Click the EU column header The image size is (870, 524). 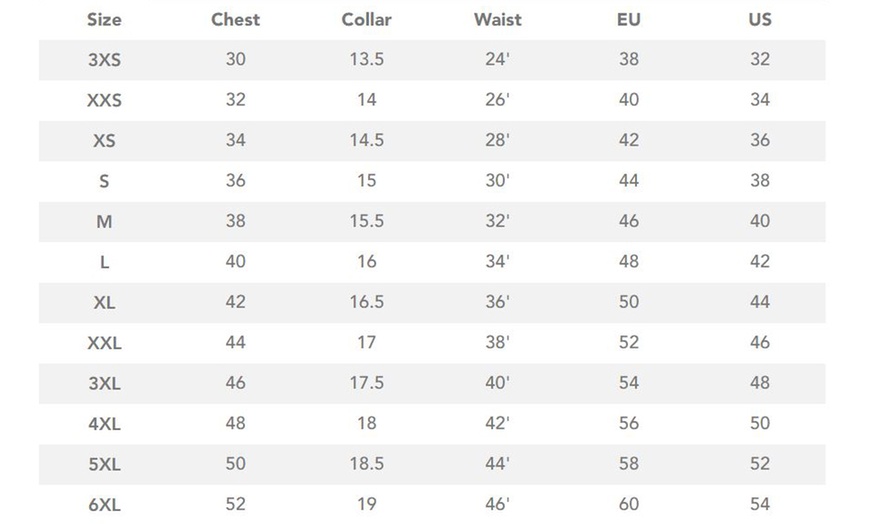click(628, 19)
